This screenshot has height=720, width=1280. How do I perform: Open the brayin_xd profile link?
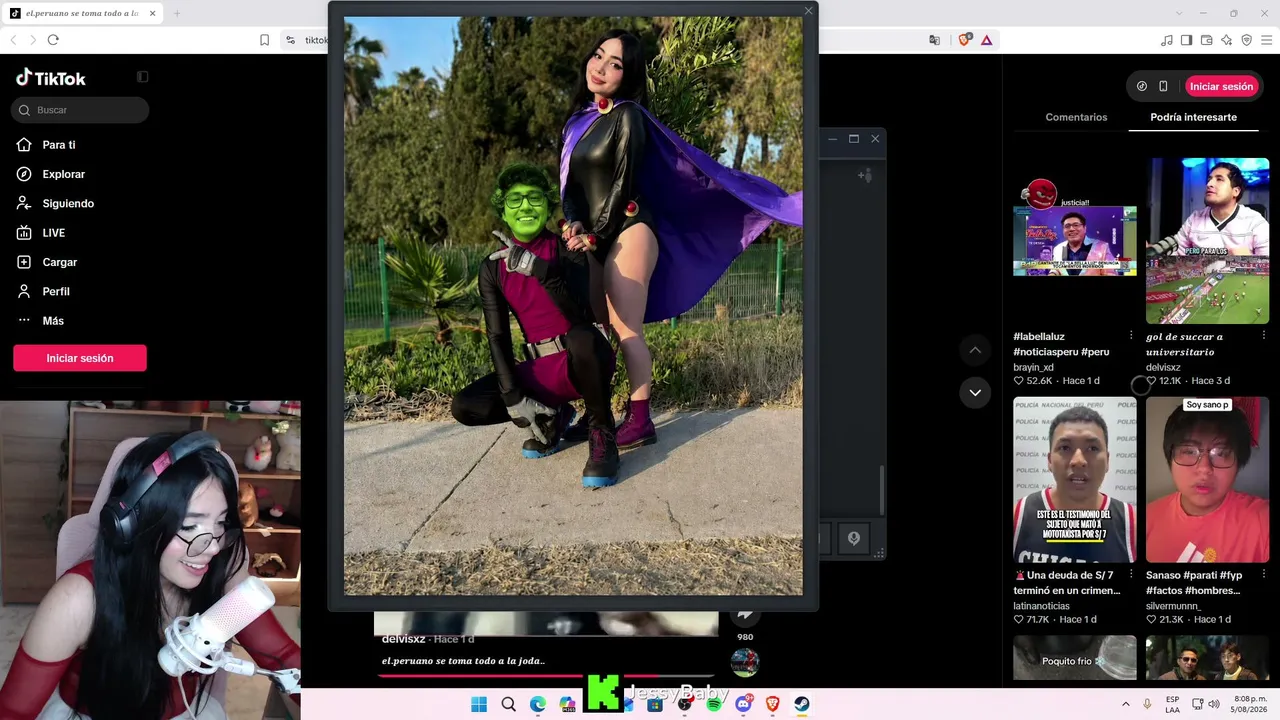1033,367
